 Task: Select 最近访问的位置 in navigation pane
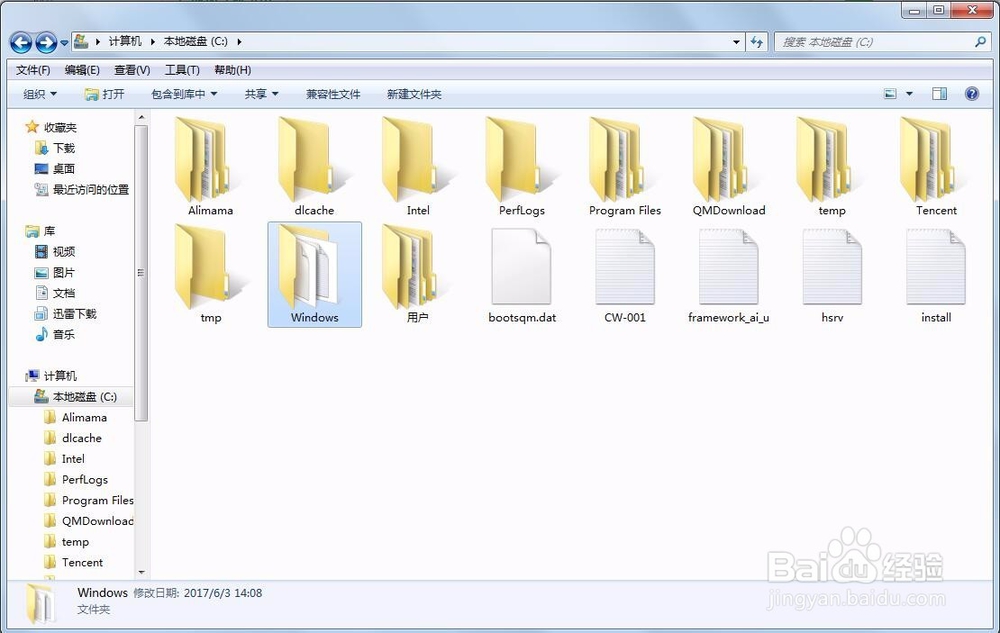[x=91, y=189]
